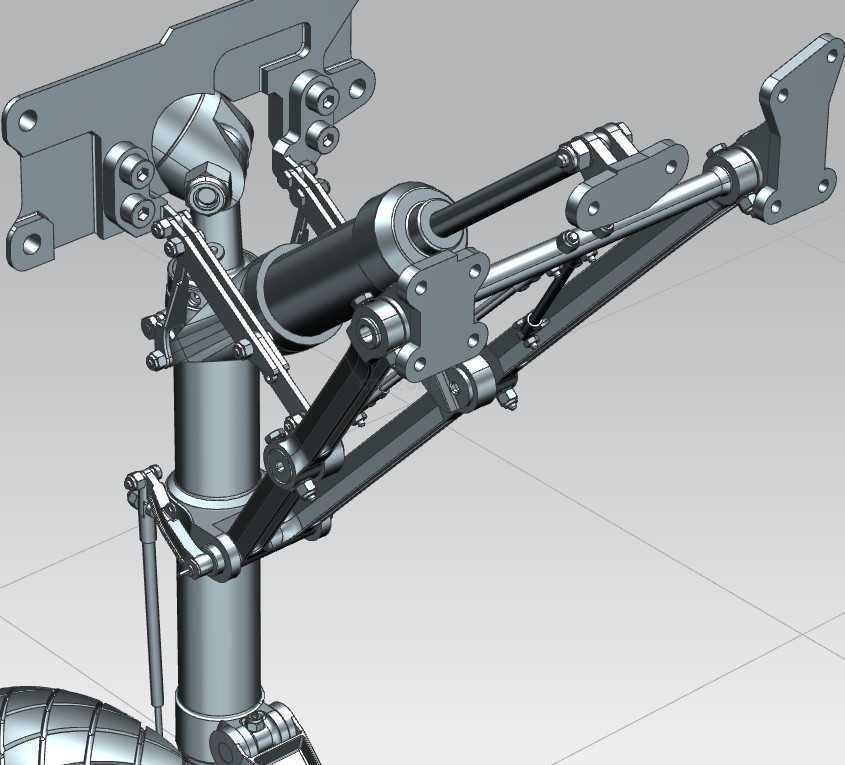Select the axle fork at the strut bottom
This screenshot has width=845, height=765.
click(265, 740)
